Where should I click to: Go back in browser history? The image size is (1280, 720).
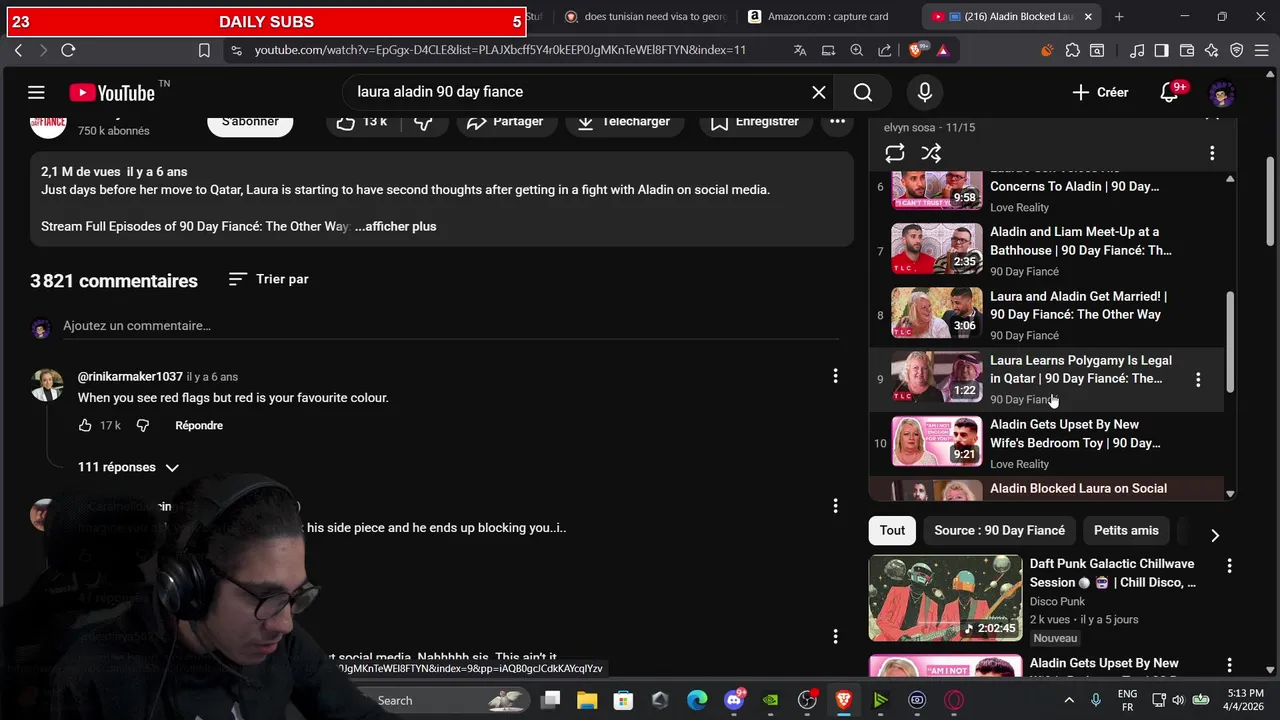pos(18,50)
